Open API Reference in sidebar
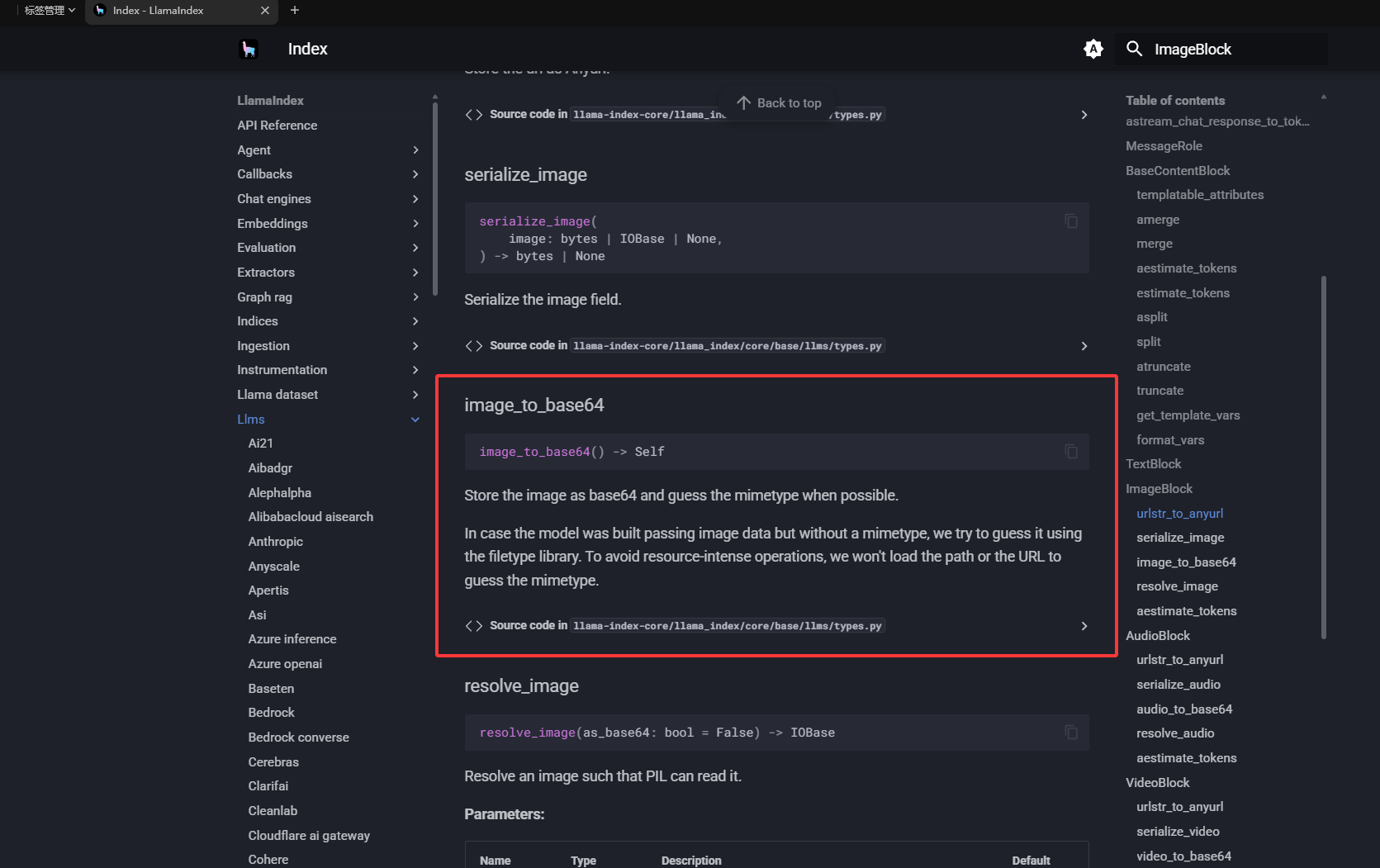Viewport: 1380px width, 868px height. click(x=277, y=126)
